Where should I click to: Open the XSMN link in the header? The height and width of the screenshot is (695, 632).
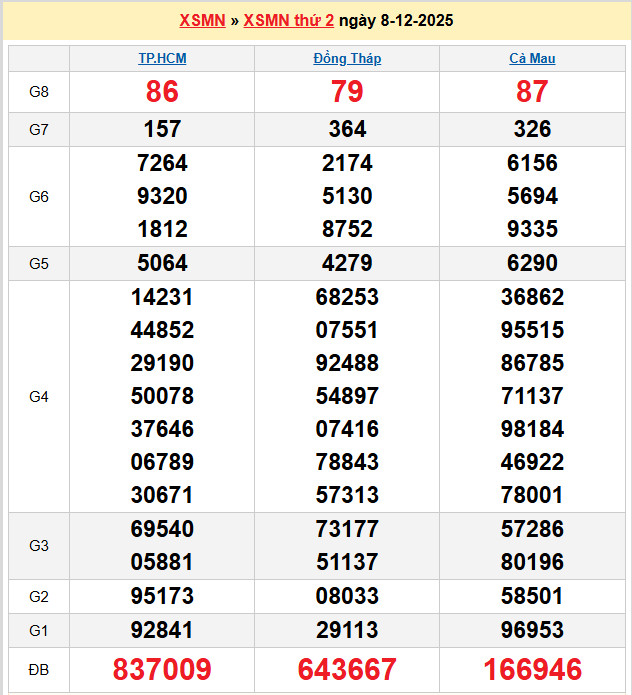[202, 20]
